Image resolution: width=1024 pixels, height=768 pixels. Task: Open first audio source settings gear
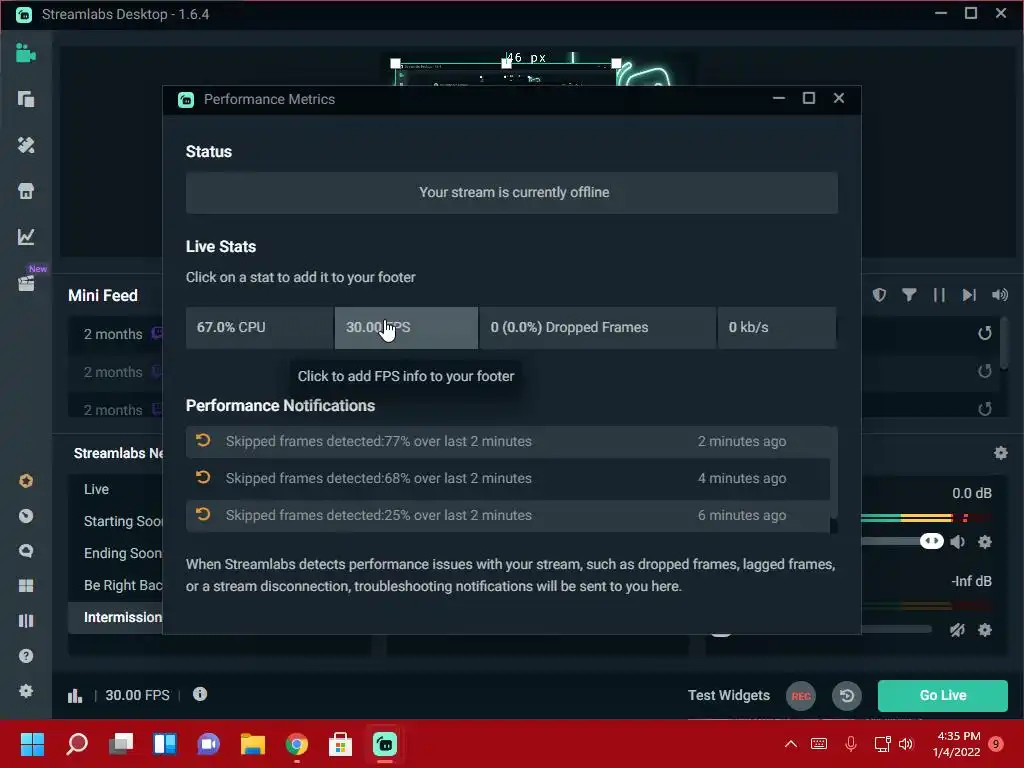985,542
